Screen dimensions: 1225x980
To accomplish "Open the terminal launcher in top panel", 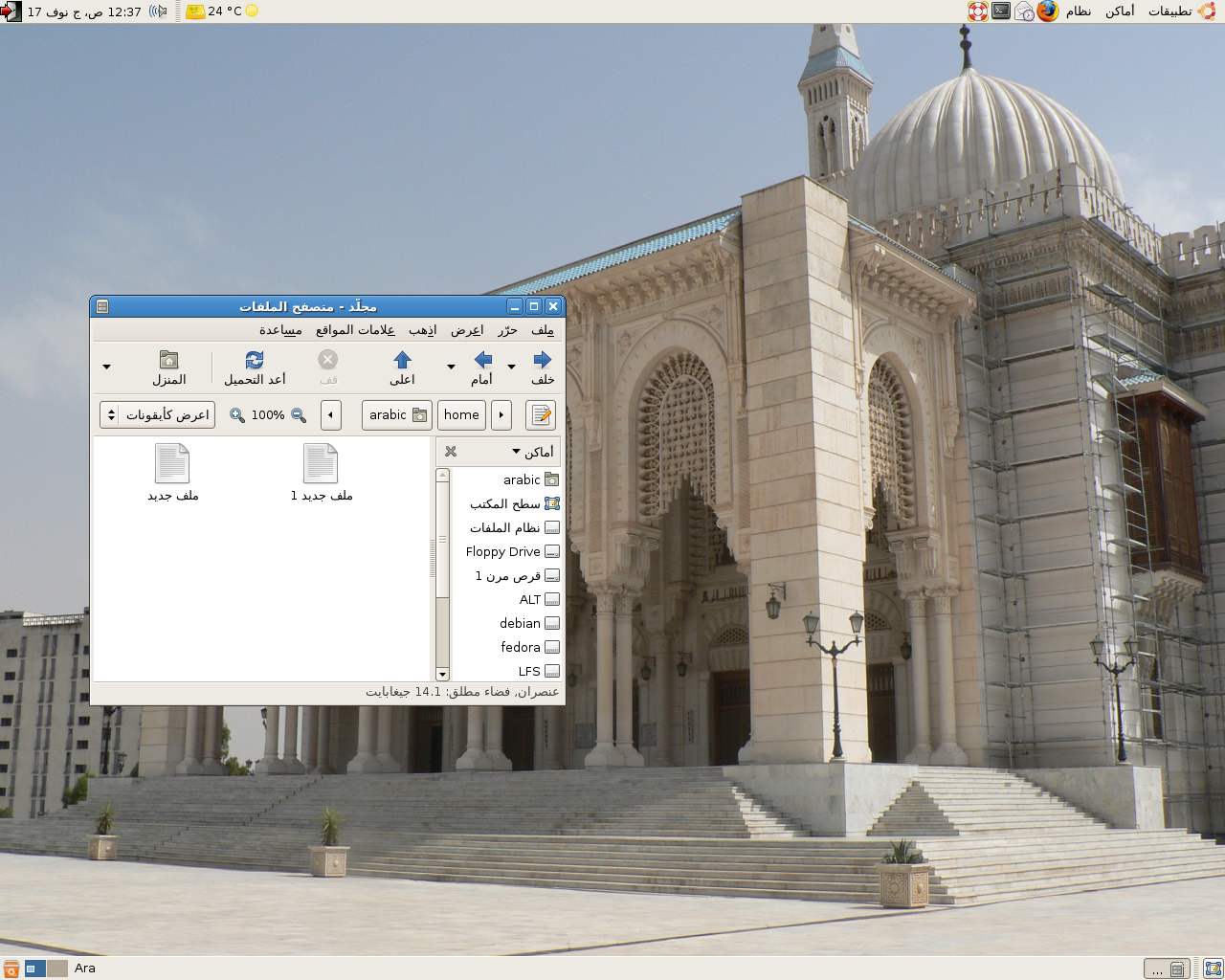I will click(x=1000, y=11).
